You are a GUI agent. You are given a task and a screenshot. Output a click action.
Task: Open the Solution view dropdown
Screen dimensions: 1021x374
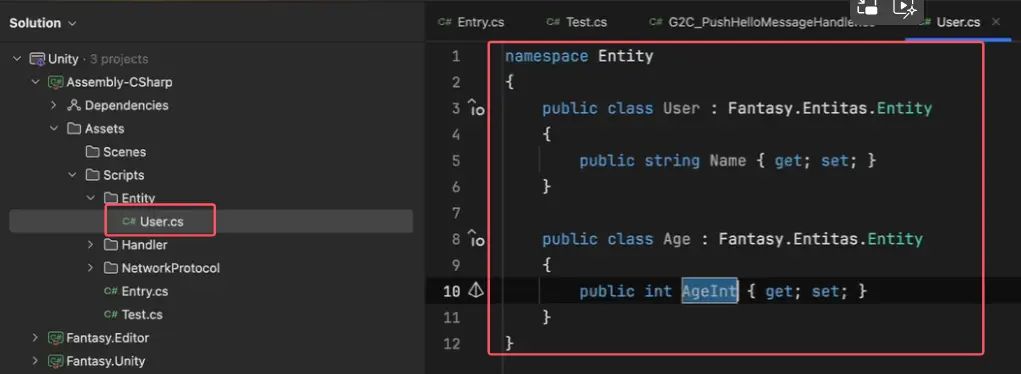tap(42, 23)
